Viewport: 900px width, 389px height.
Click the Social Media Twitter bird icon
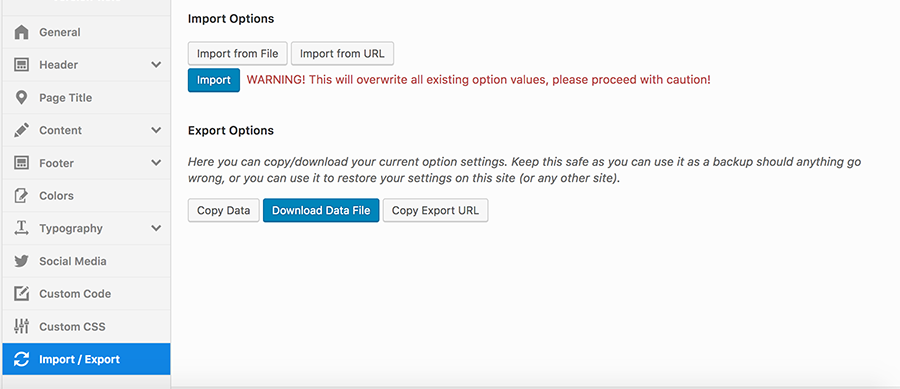(21, 261)
